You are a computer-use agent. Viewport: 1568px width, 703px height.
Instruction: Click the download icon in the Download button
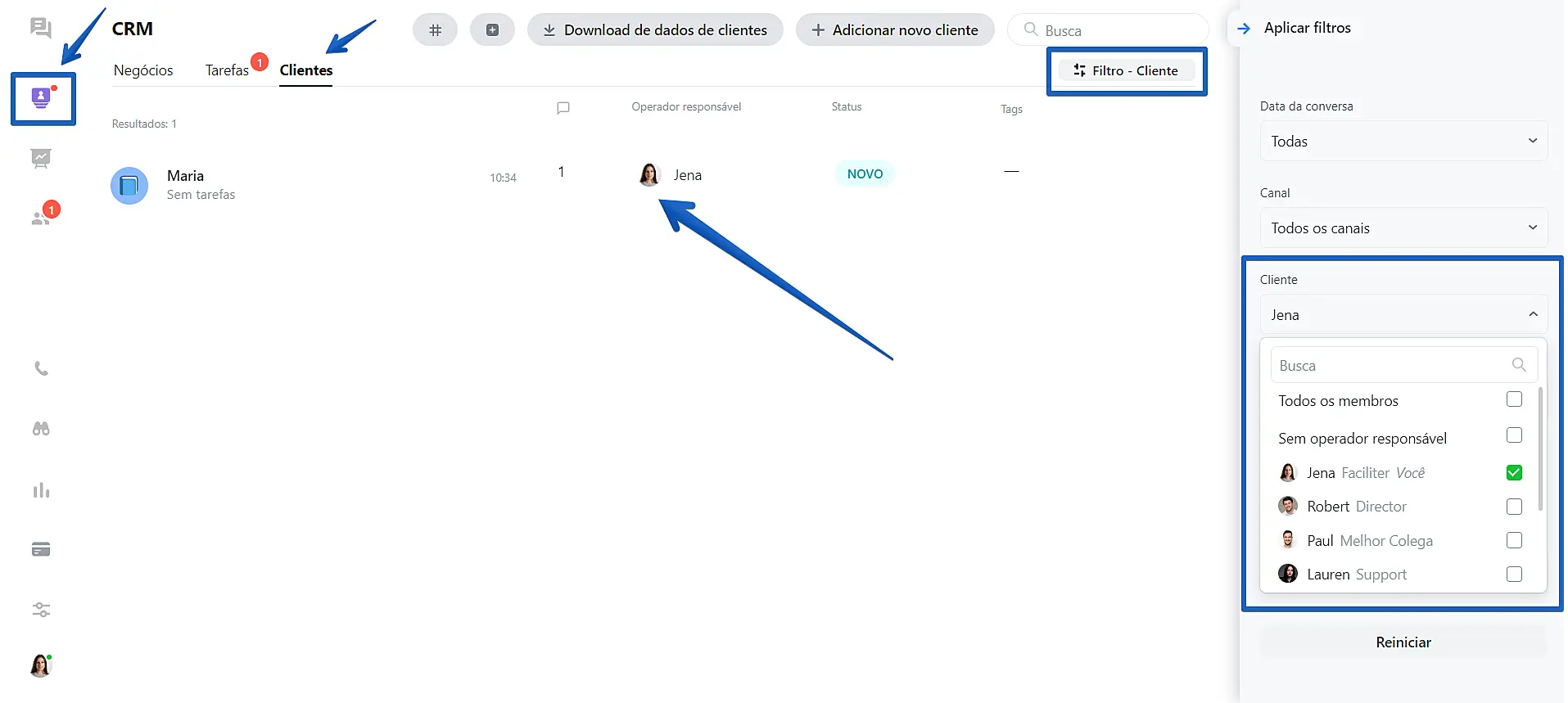(x=549, y=30)
